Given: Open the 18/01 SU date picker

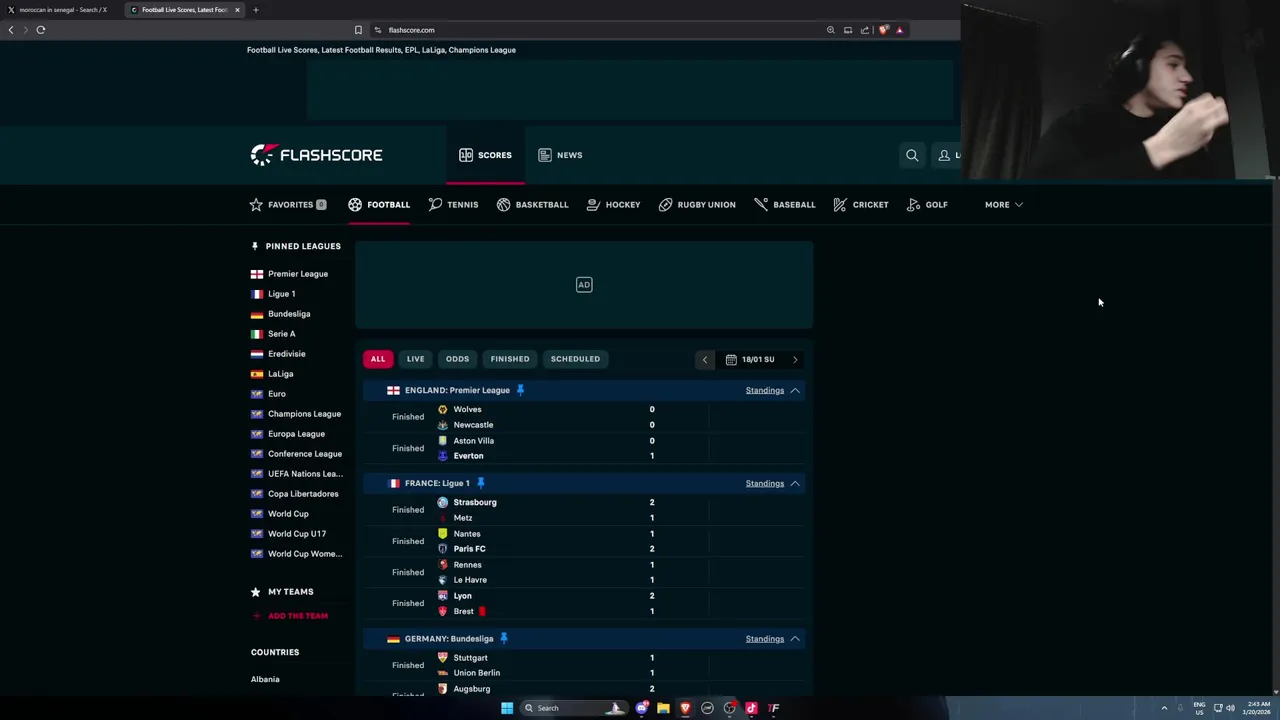Looking at the screenshot, I should click(750, 359).
